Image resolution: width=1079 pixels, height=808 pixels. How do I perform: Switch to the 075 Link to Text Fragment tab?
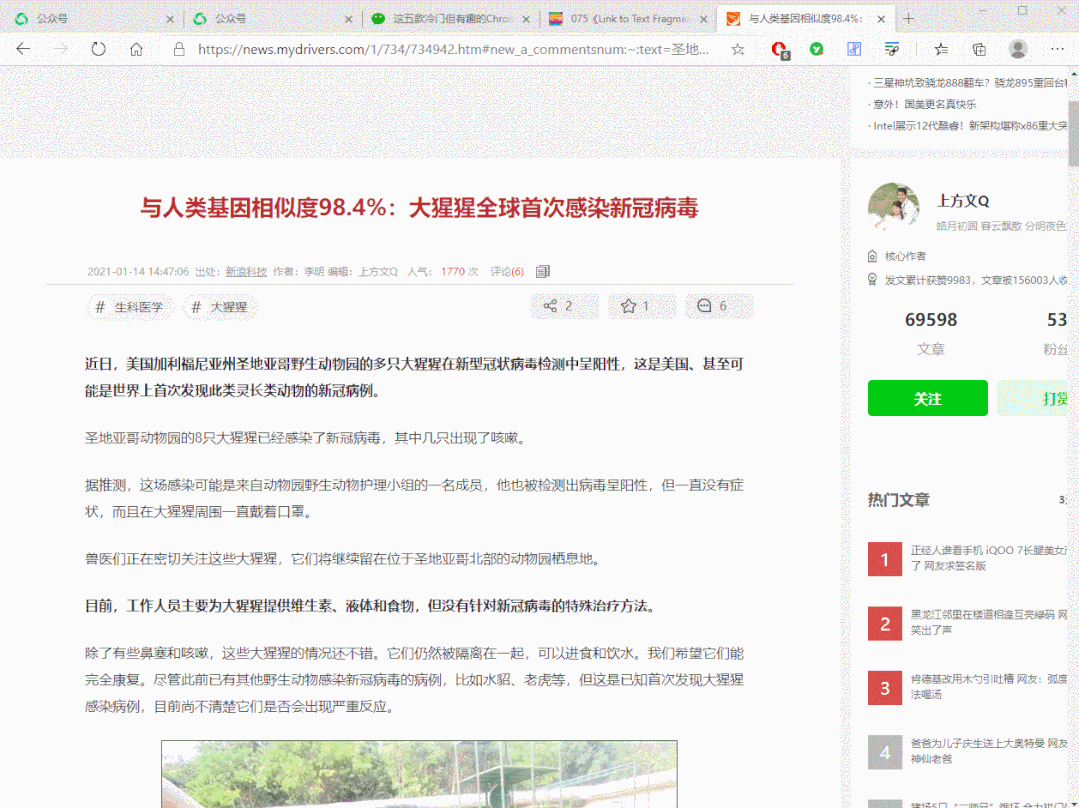[625, 19]
